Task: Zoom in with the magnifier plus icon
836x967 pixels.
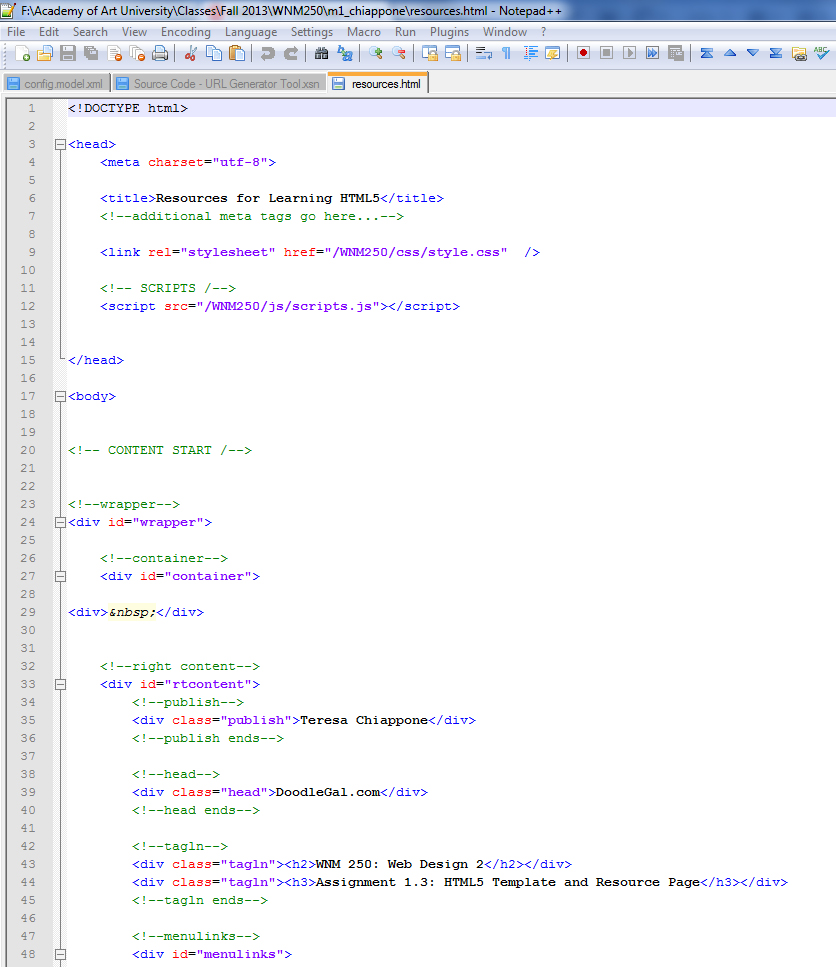Action: point(375,54)
